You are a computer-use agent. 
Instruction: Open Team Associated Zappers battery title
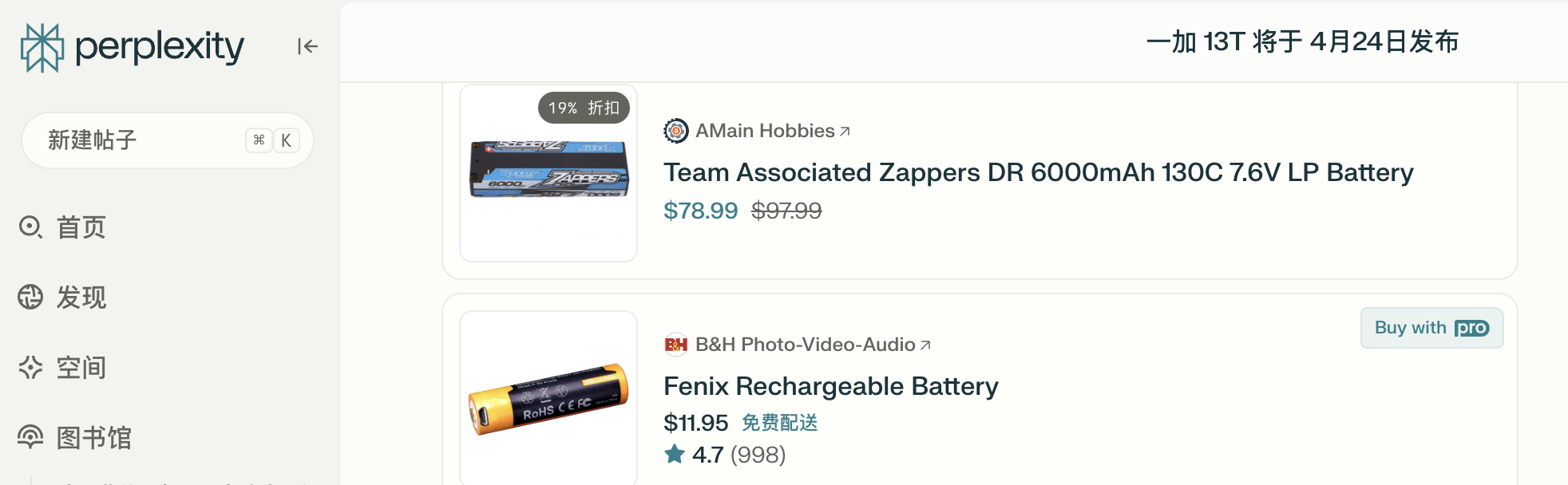(1038, 172)
